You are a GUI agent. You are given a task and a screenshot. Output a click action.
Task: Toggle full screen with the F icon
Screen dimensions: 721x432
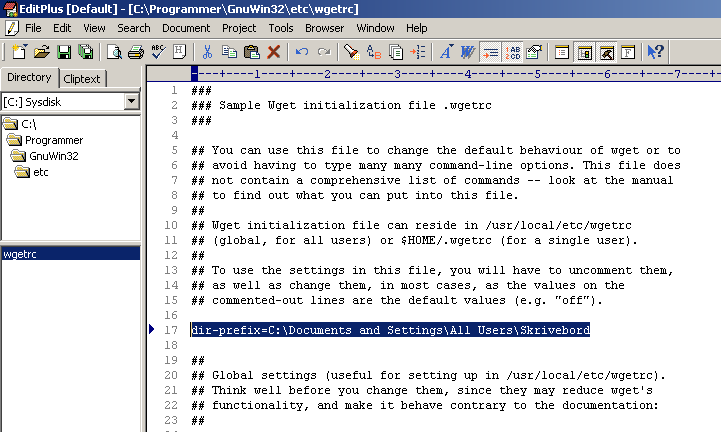coord(628,52)
